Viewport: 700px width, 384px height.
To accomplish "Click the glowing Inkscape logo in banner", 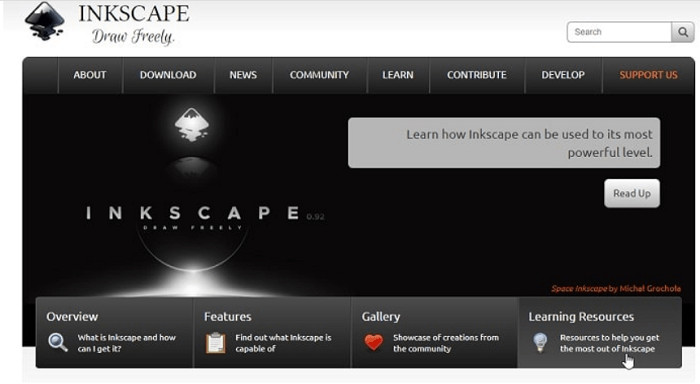I will [192, 125].
